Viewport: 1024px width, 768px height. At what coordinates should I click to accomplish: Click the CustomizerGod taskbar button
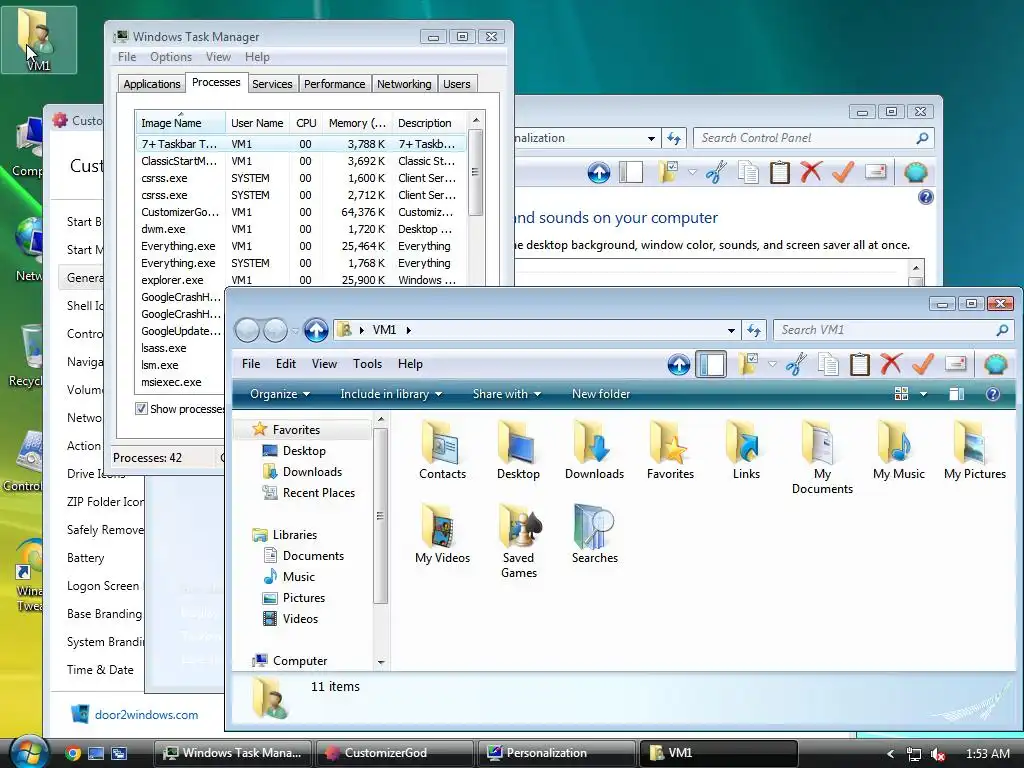395,753
